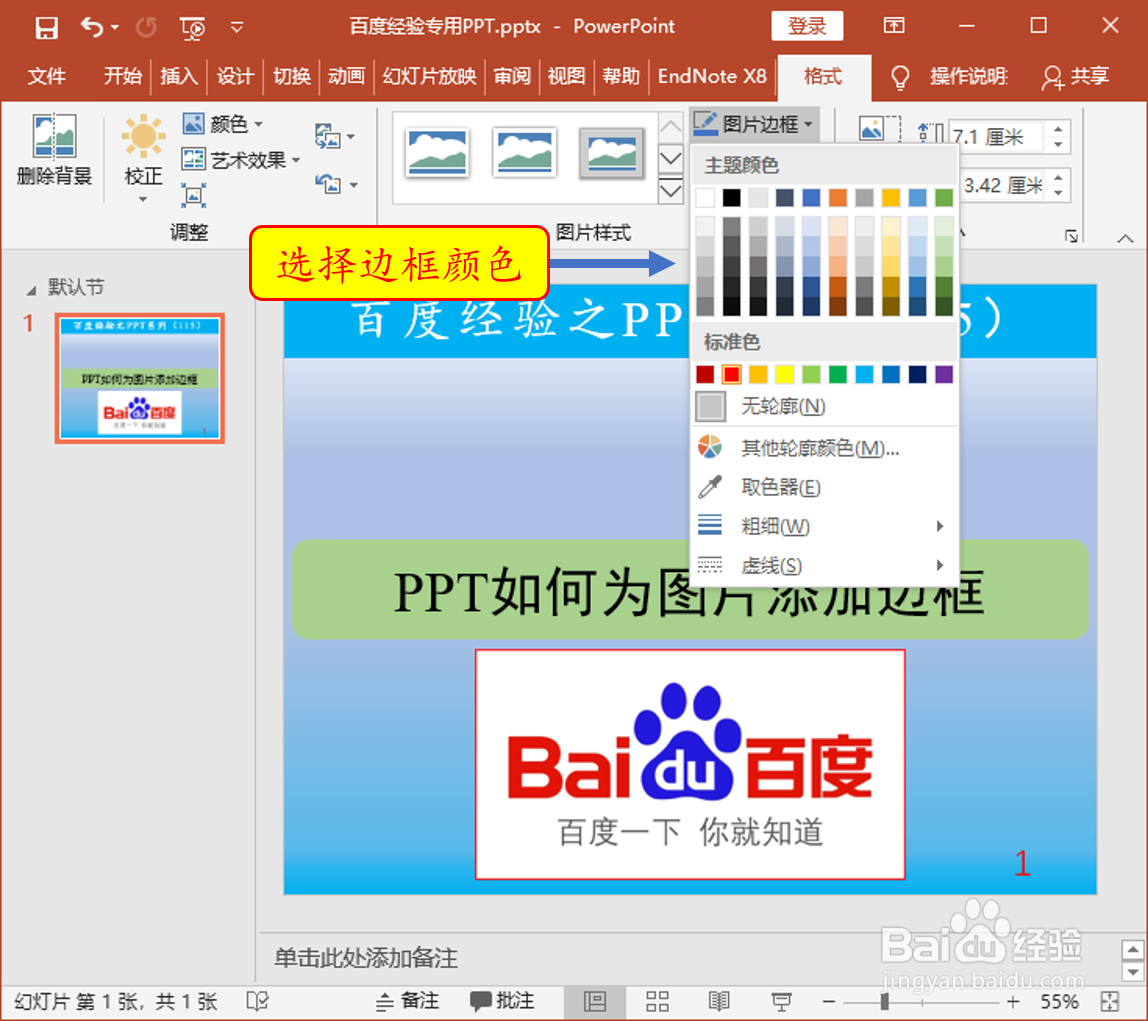Switch to the 设计 tab

(235, 76)
